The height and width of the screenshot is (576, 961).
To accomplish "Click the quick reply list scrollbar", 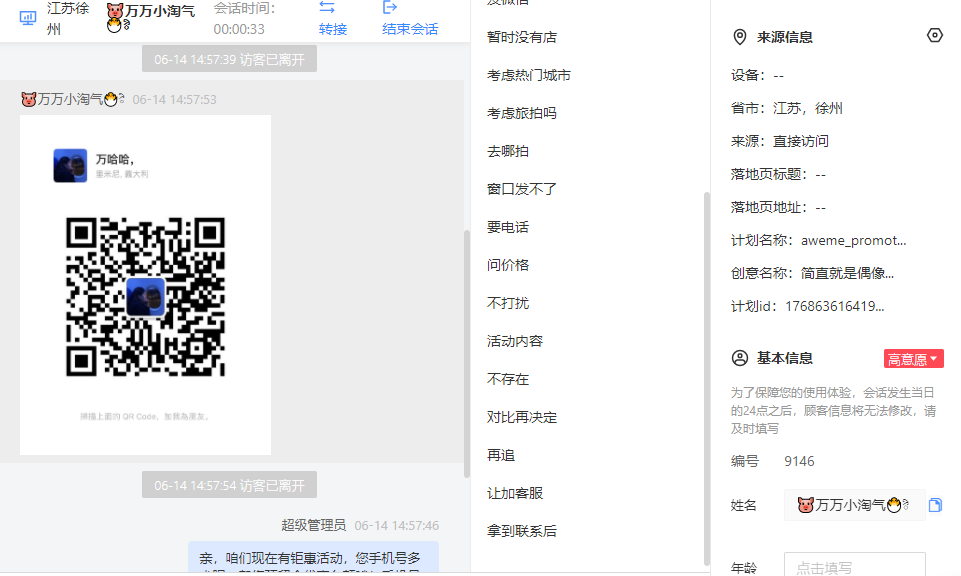I will click(707, 379).
